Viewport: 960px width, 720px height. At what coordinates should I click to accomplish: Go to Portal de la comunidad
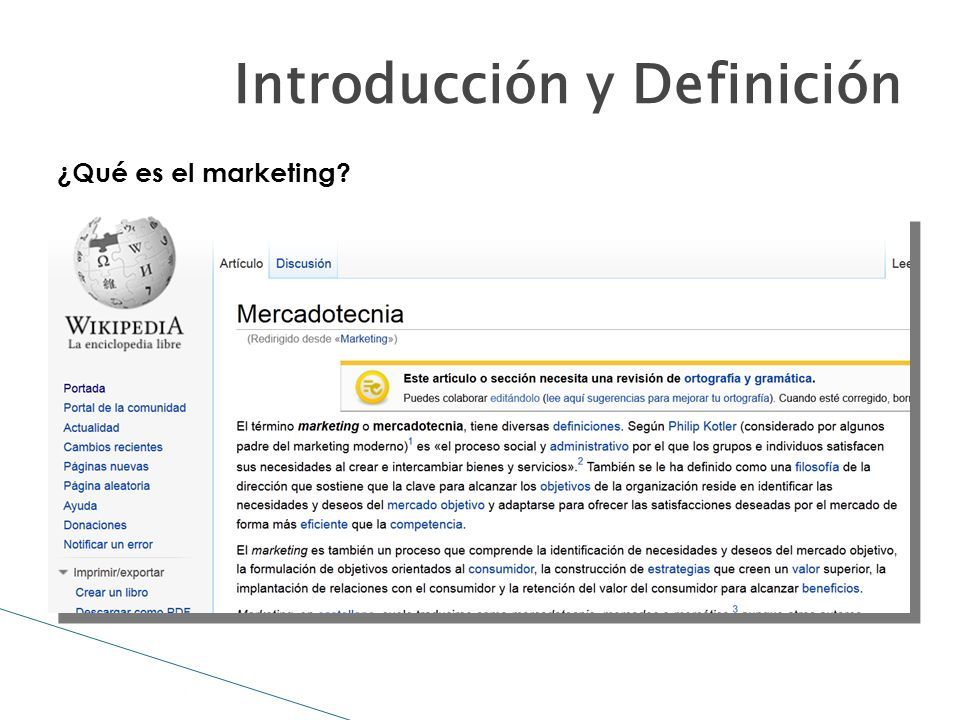point(125,408)
